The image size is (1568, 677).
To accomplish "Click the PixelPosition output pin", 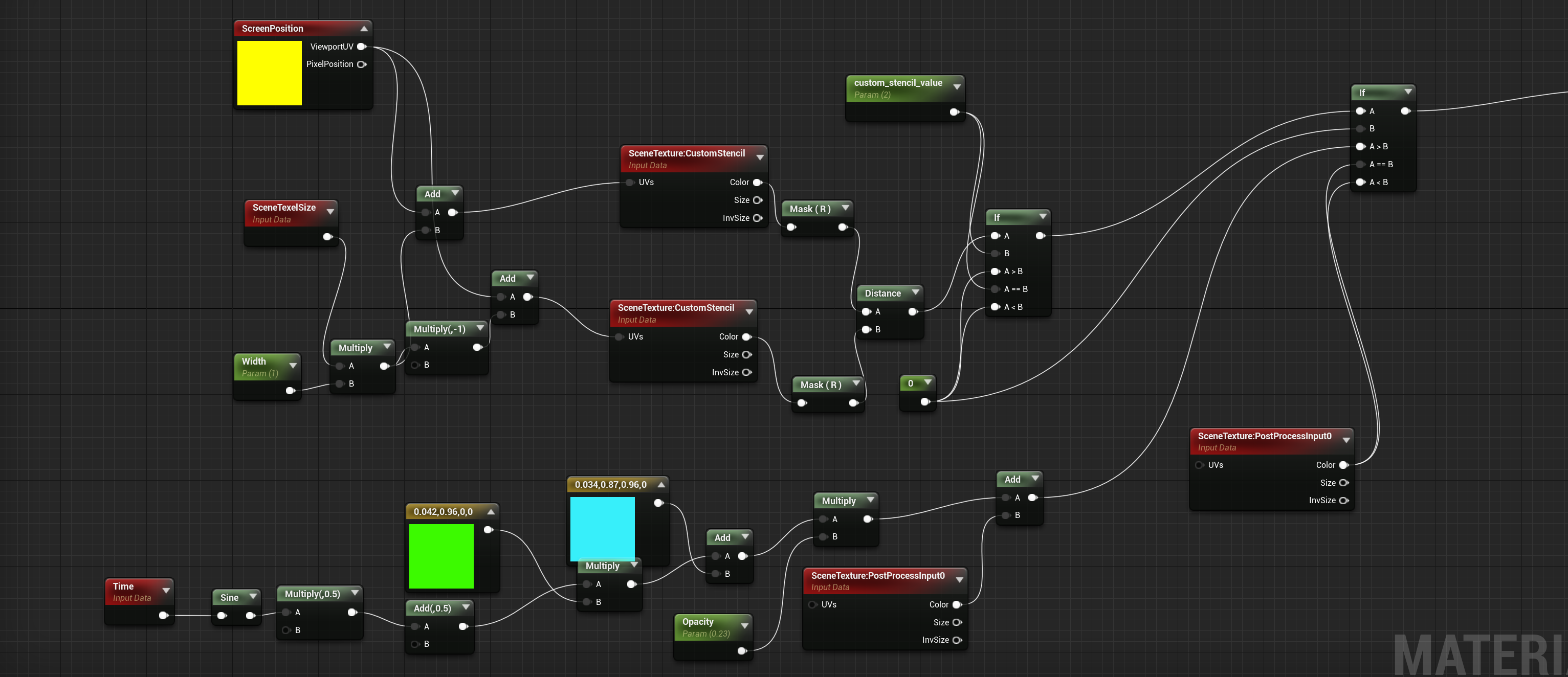I will 362,64.
